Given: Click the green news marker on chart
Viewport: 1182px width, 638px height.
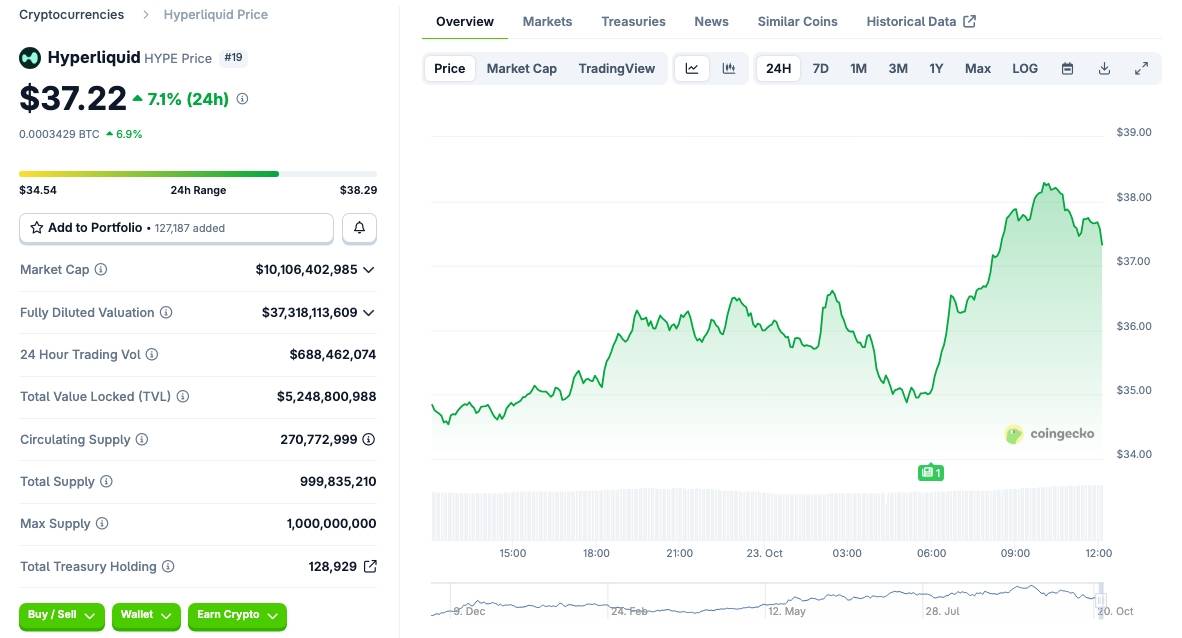Looking at the screenshot, I should 930,472.
